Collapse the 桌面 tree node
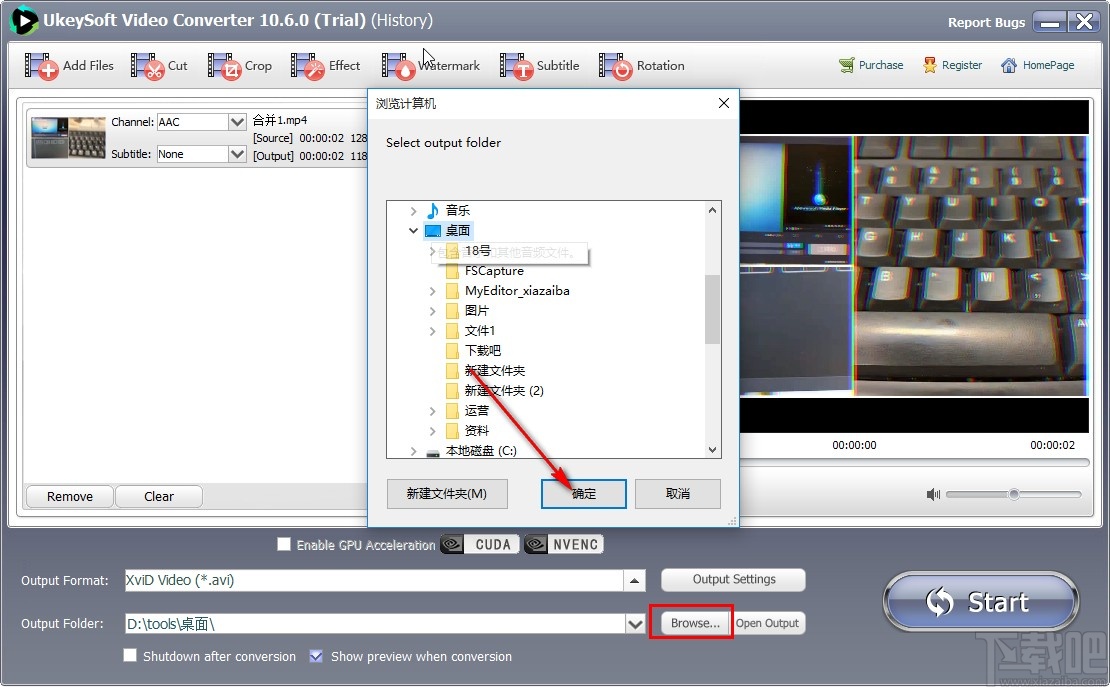 (413, 230)
